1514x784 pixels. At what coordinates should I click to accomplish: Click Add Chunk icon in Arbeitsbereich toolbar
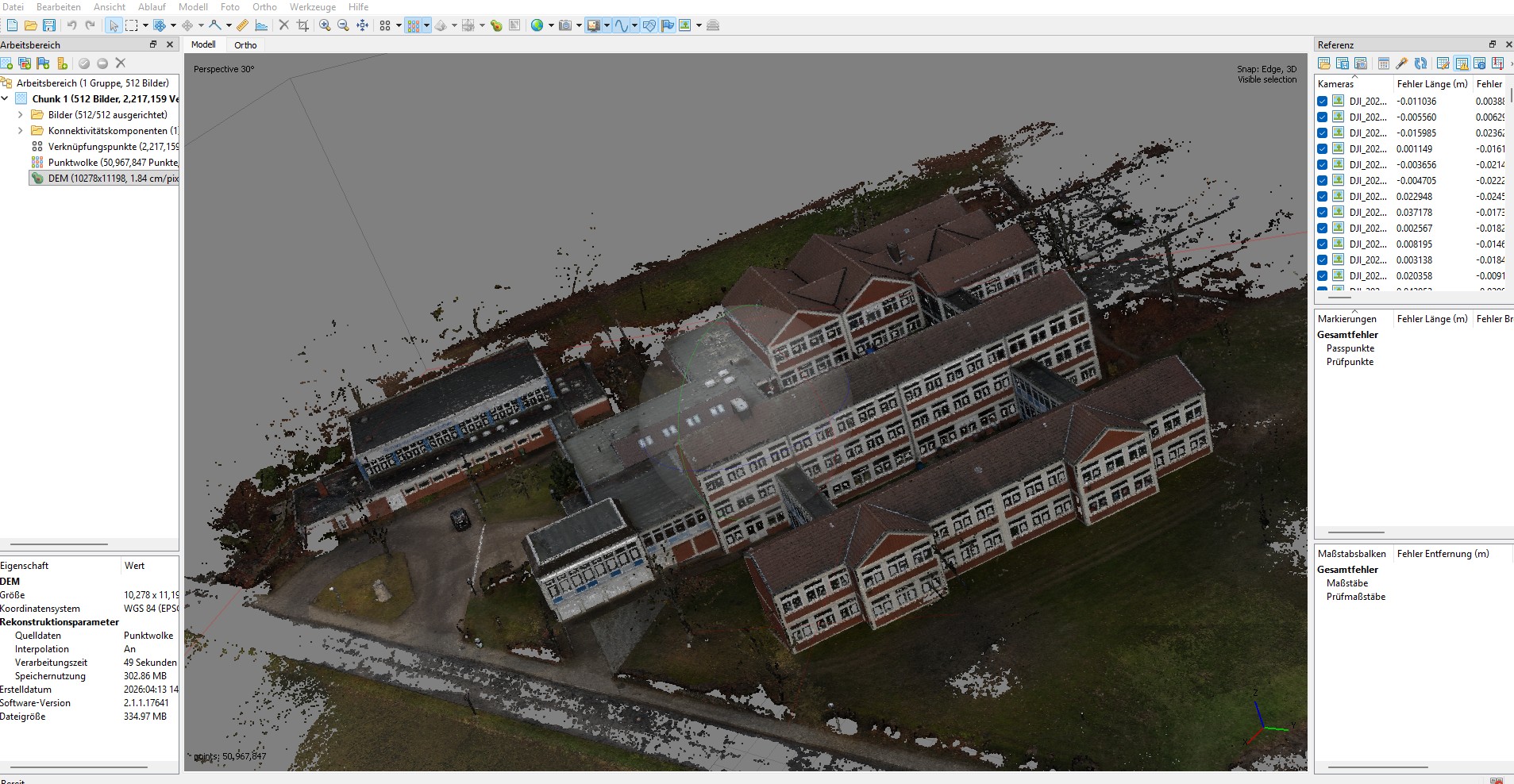(x=7, y=63)
